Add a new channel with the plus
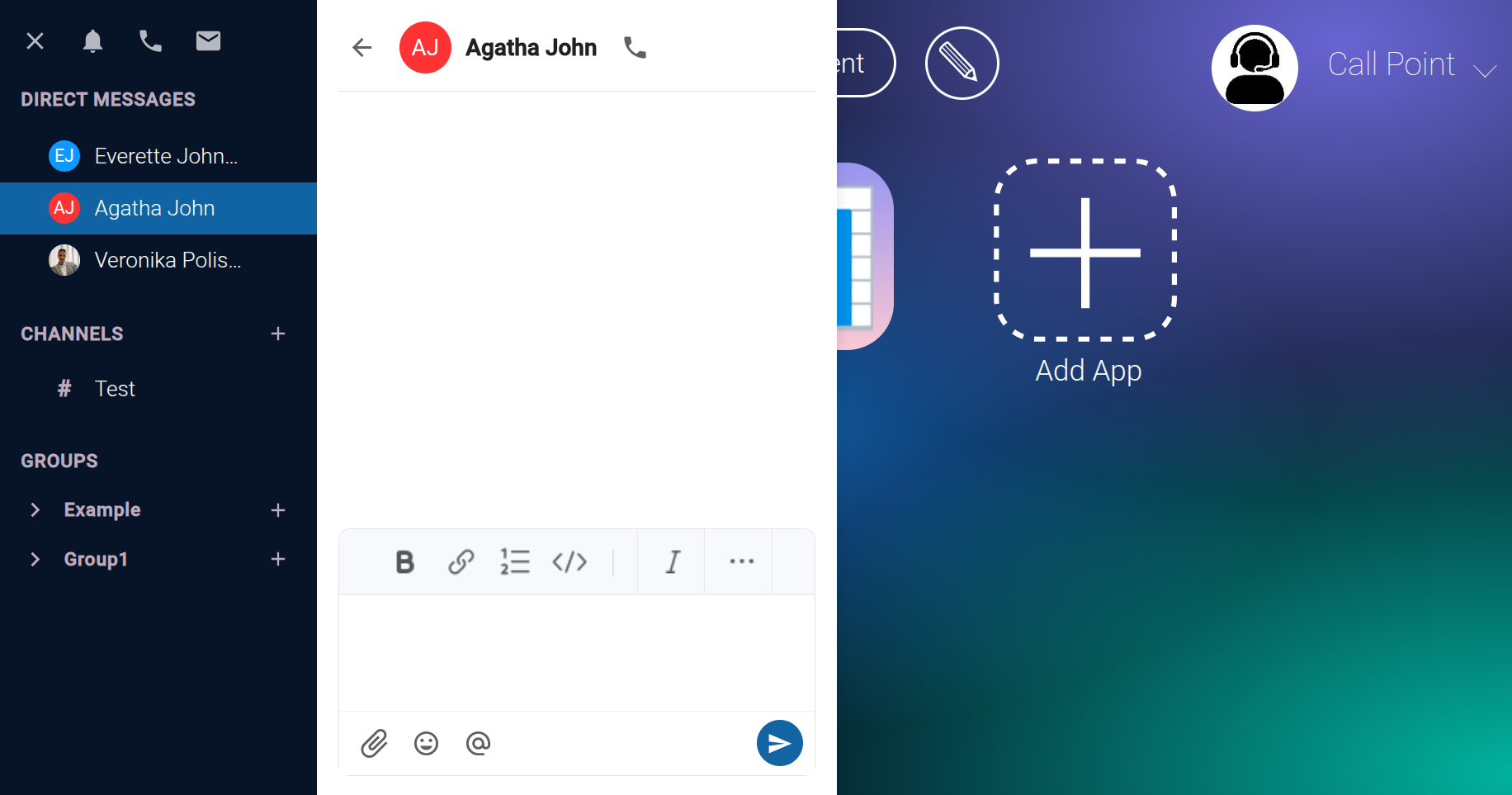Screen dimensions: 1512x795 278,334
